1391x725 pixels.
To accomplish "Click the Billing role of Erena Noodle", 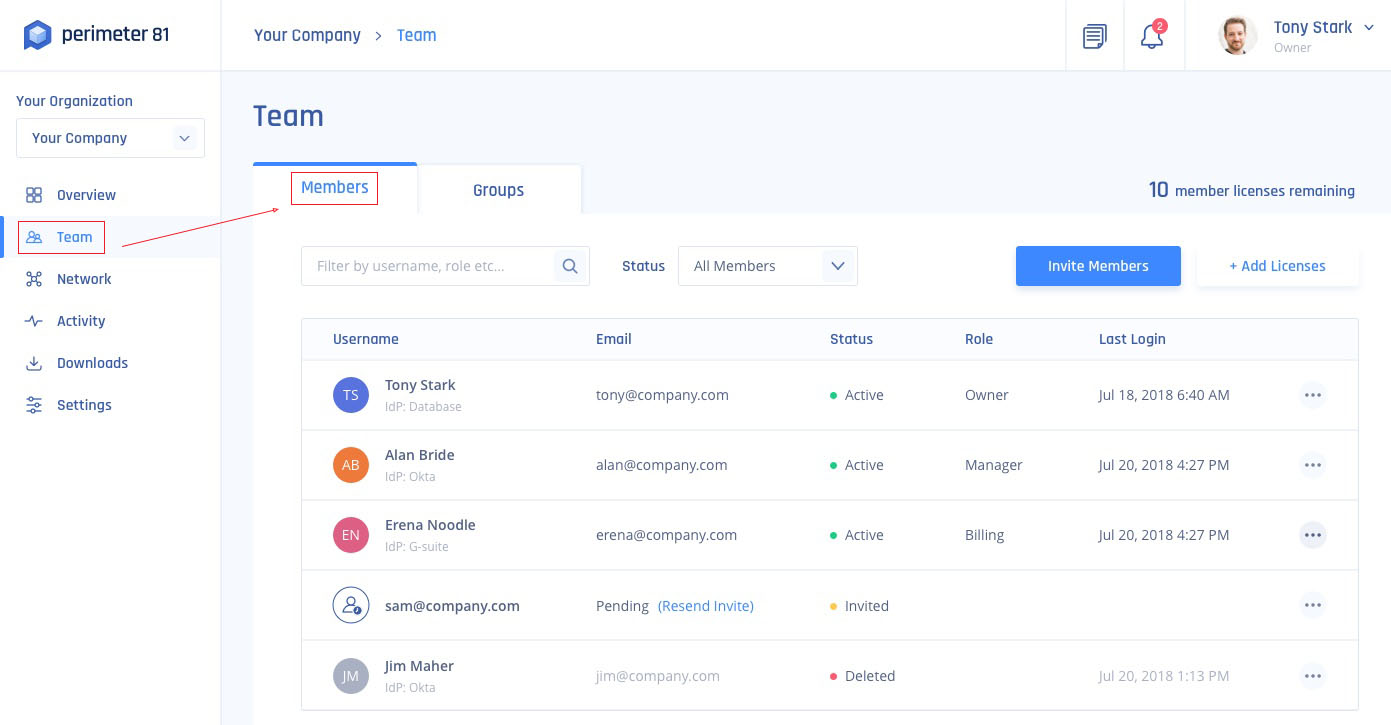I will [984, 535].
